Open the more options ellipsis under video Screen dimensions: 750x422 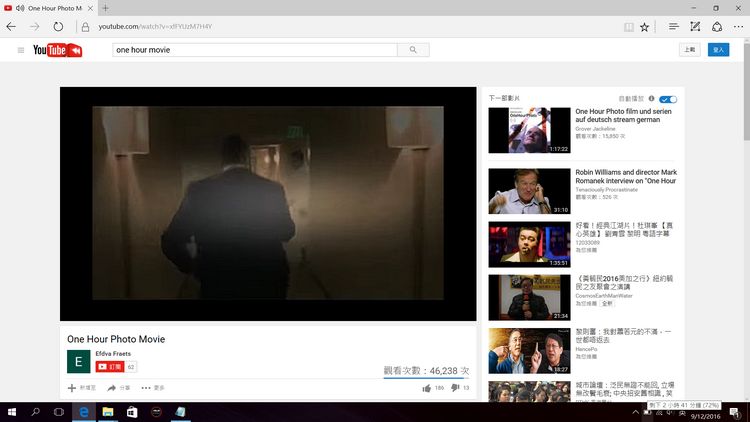coord(146,388)
